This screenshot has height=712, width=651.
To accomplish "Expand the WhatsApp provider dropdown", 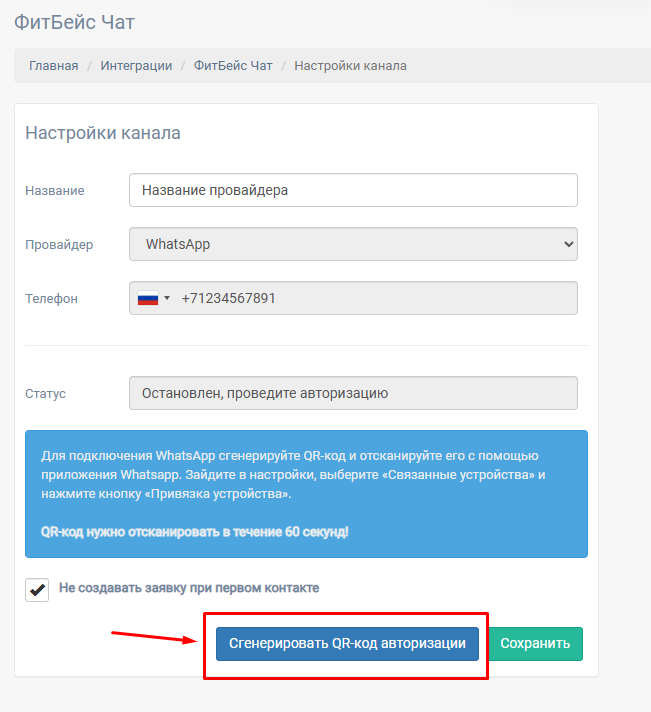I will (353, 244).
